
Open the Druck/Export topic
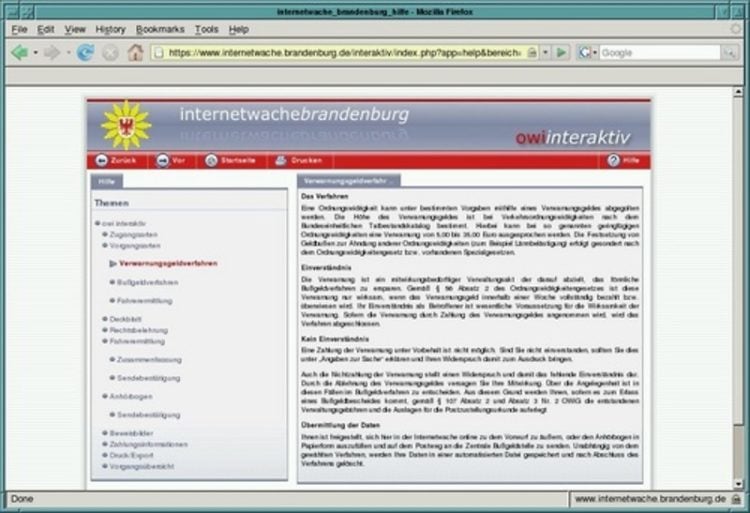(x=132, y=455)
